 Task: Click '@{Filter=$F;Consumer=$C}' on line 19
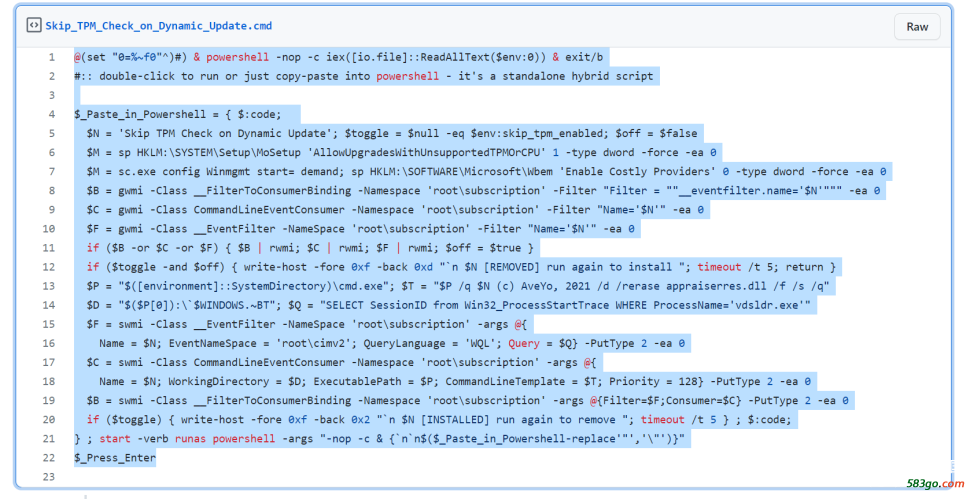click(665, 401)
